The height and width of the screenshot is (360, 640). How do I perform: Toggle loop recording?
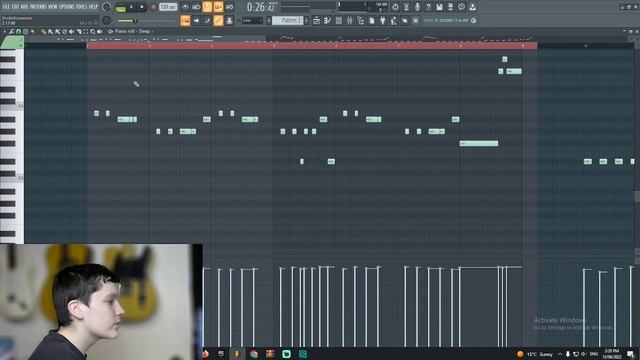point(229,7)
